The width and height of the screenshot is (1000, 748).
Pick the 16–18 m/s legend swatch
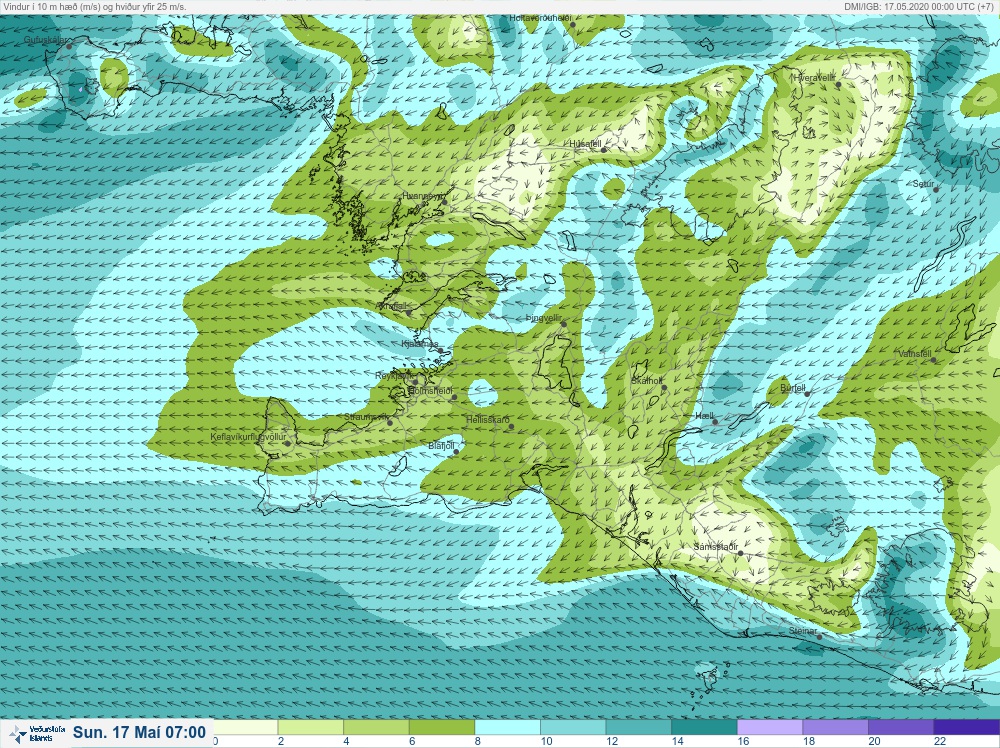770,728
